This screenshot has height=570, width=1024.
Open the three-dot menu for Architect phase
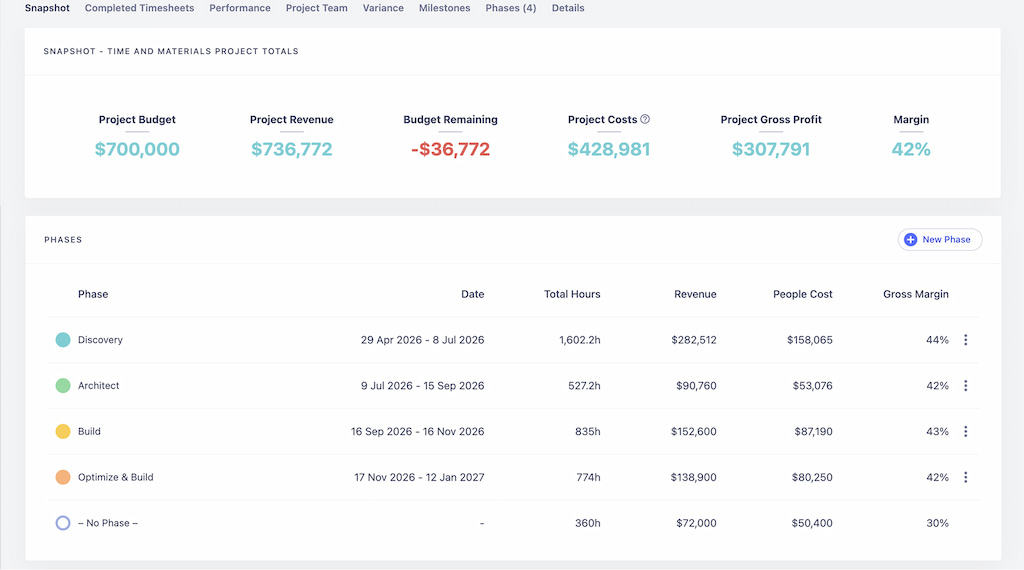coord(965,385)
